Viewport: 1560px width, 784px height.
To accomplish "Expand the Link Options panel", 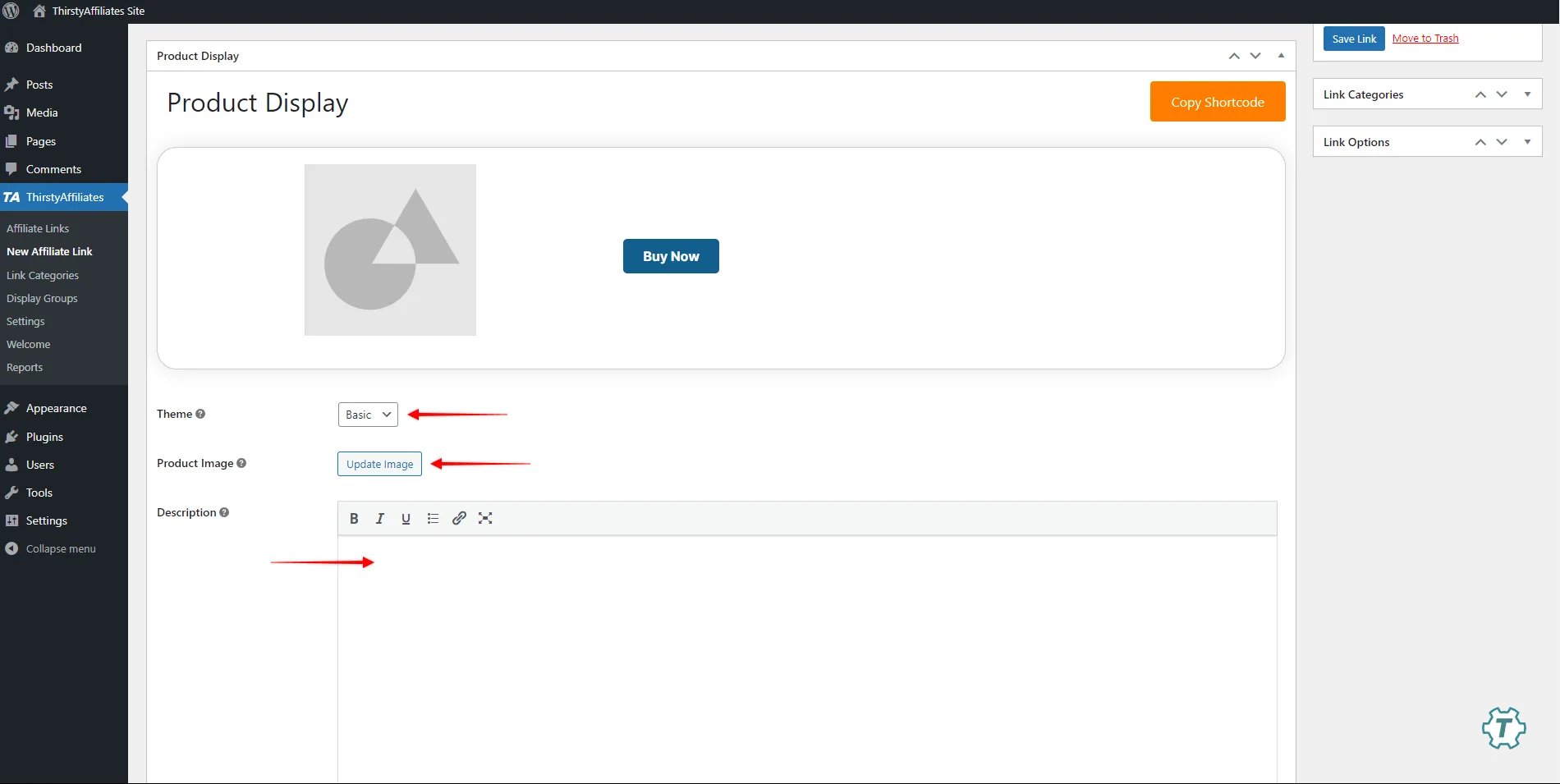I will [1527, 142].
